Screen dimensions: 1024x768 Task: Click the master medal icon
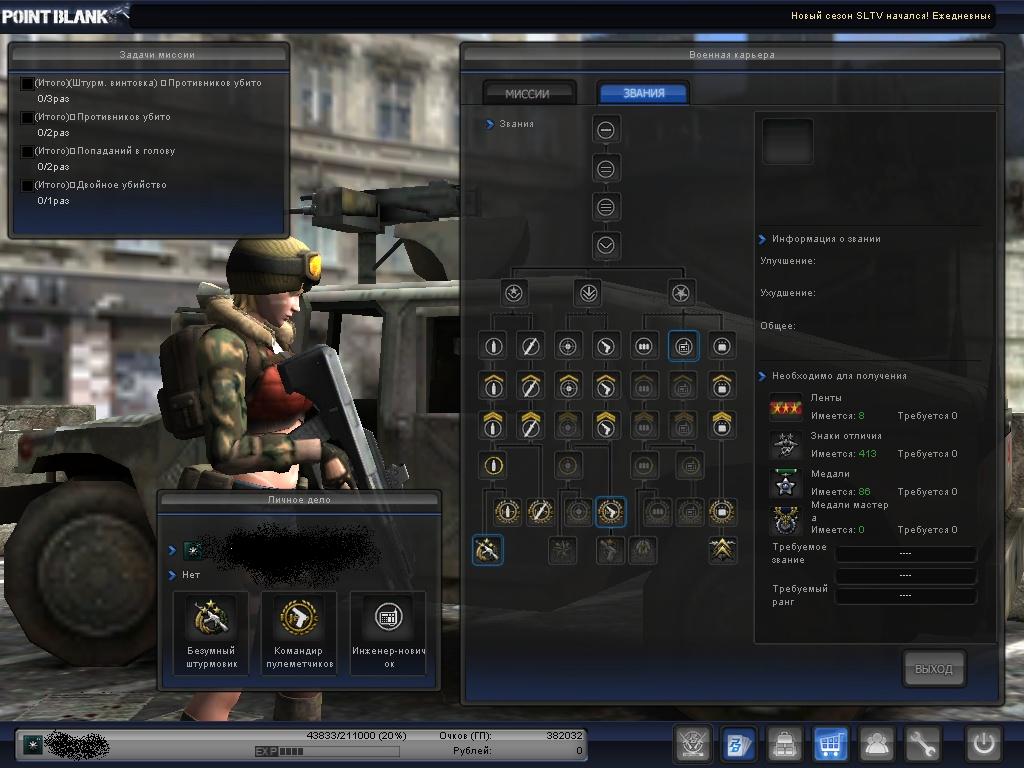786,521
